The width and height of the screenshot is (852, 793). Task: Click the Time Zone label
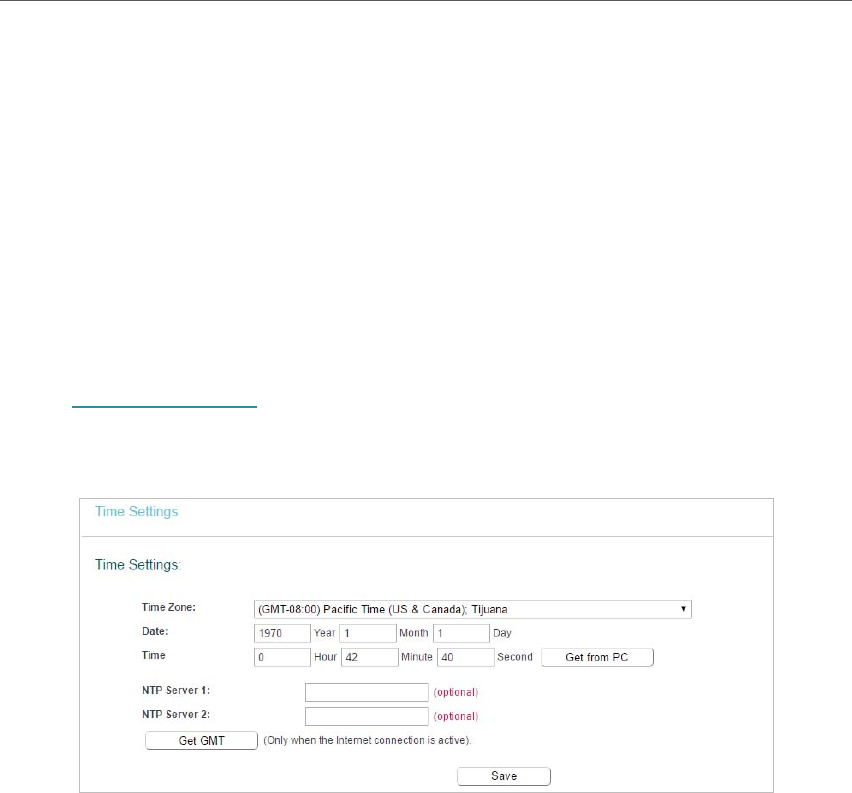[x=168, y=608]
